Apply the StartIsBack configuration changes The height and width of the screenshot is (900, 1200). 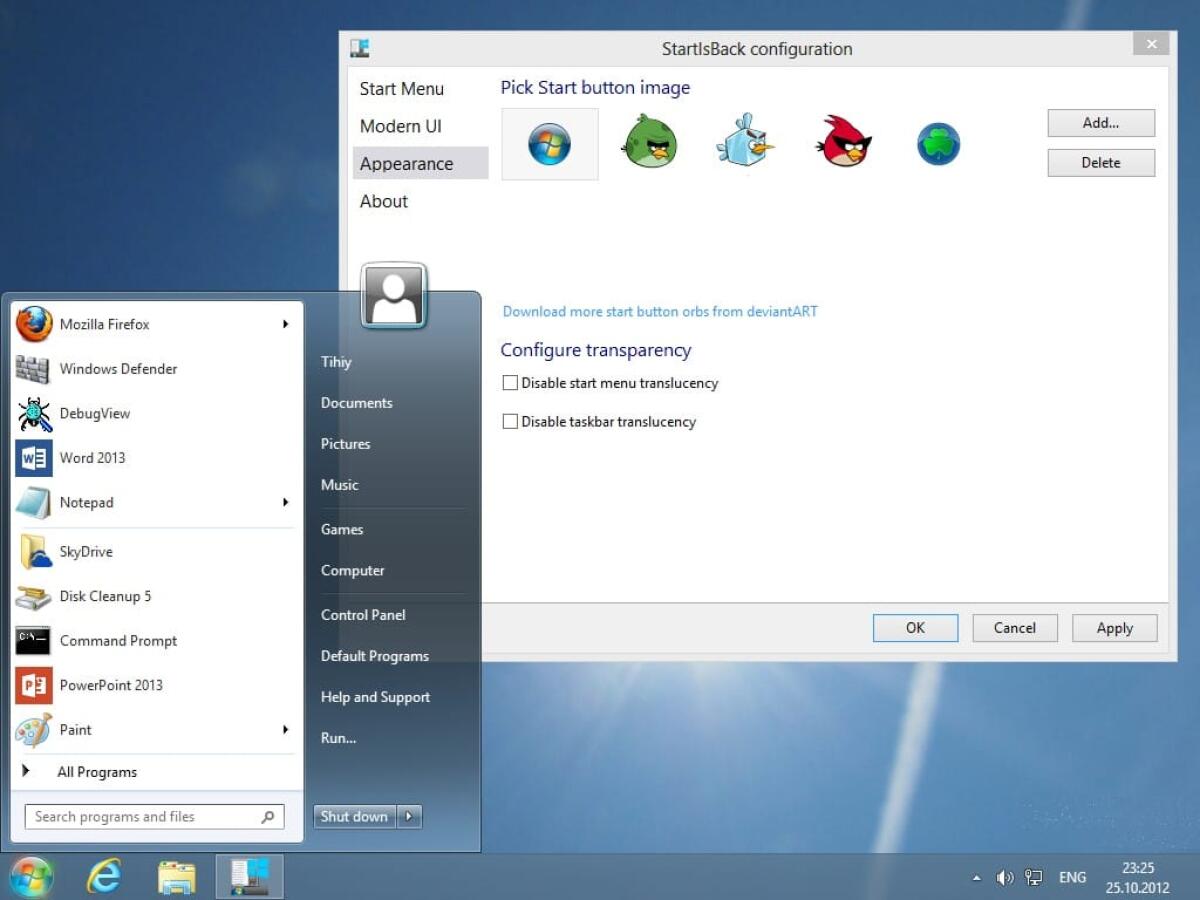(x=1114, y=628)
